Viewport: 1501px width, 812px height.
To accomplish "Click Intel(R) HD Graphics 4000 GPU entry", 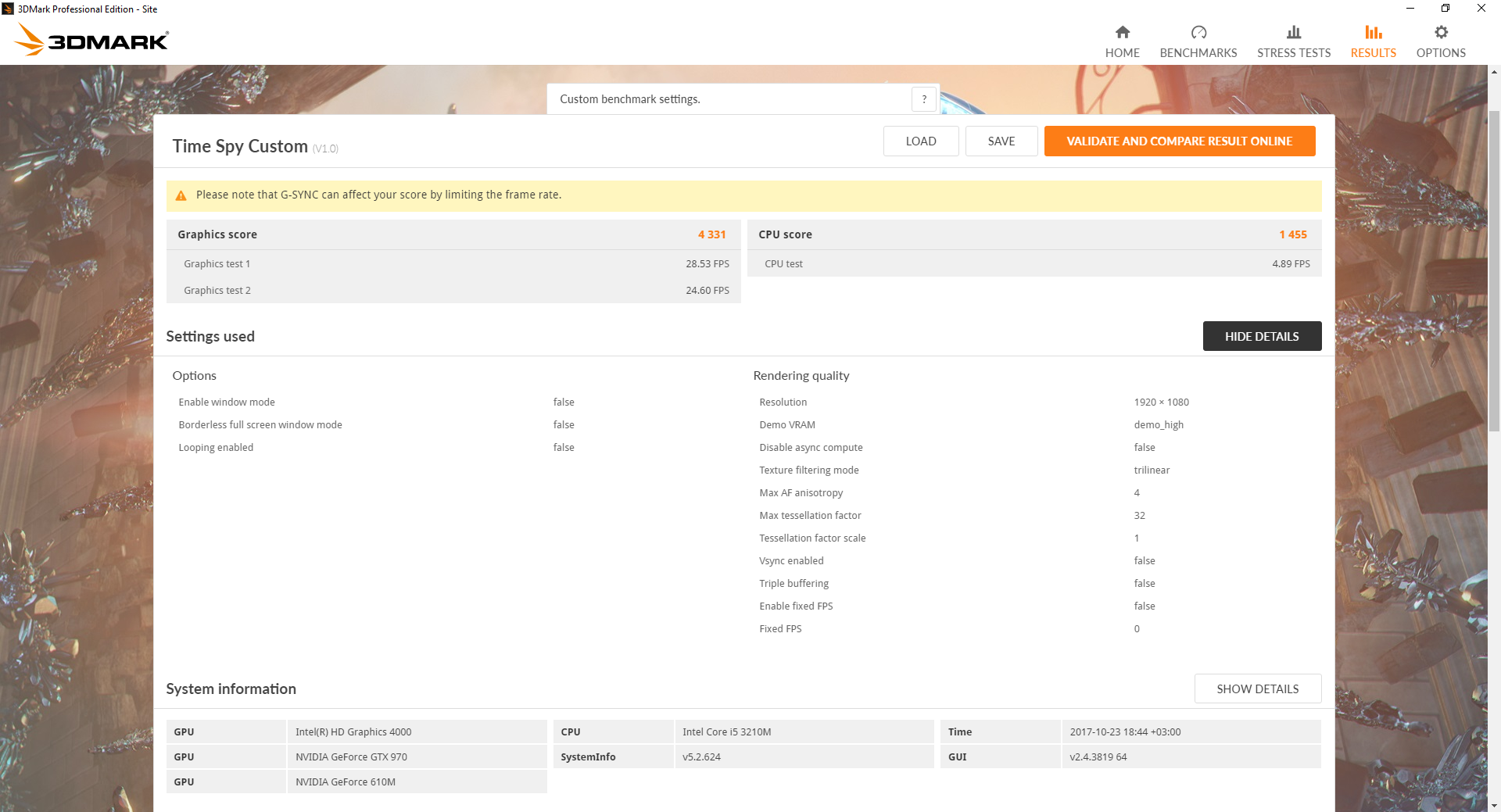I will (353, 732).
